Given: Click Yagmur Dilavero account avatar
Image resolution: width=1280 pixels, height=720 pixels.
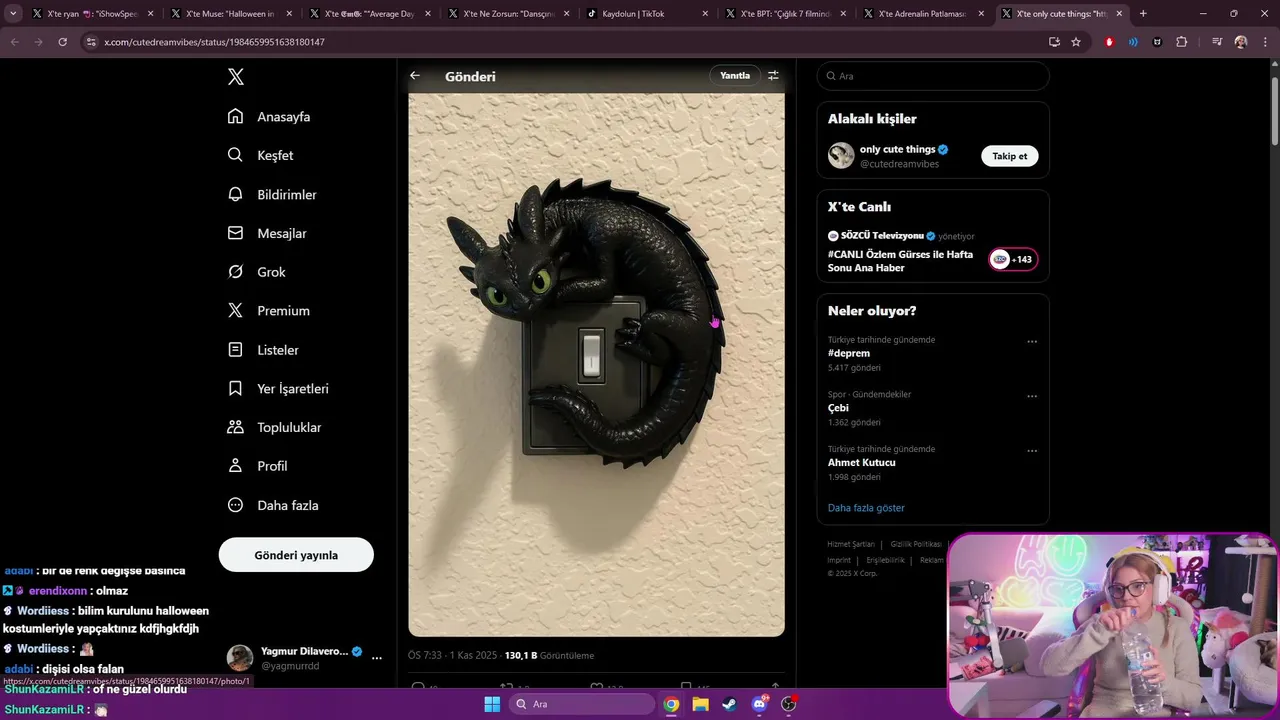Looking at the screenshot, I should [x=240, y=658].
